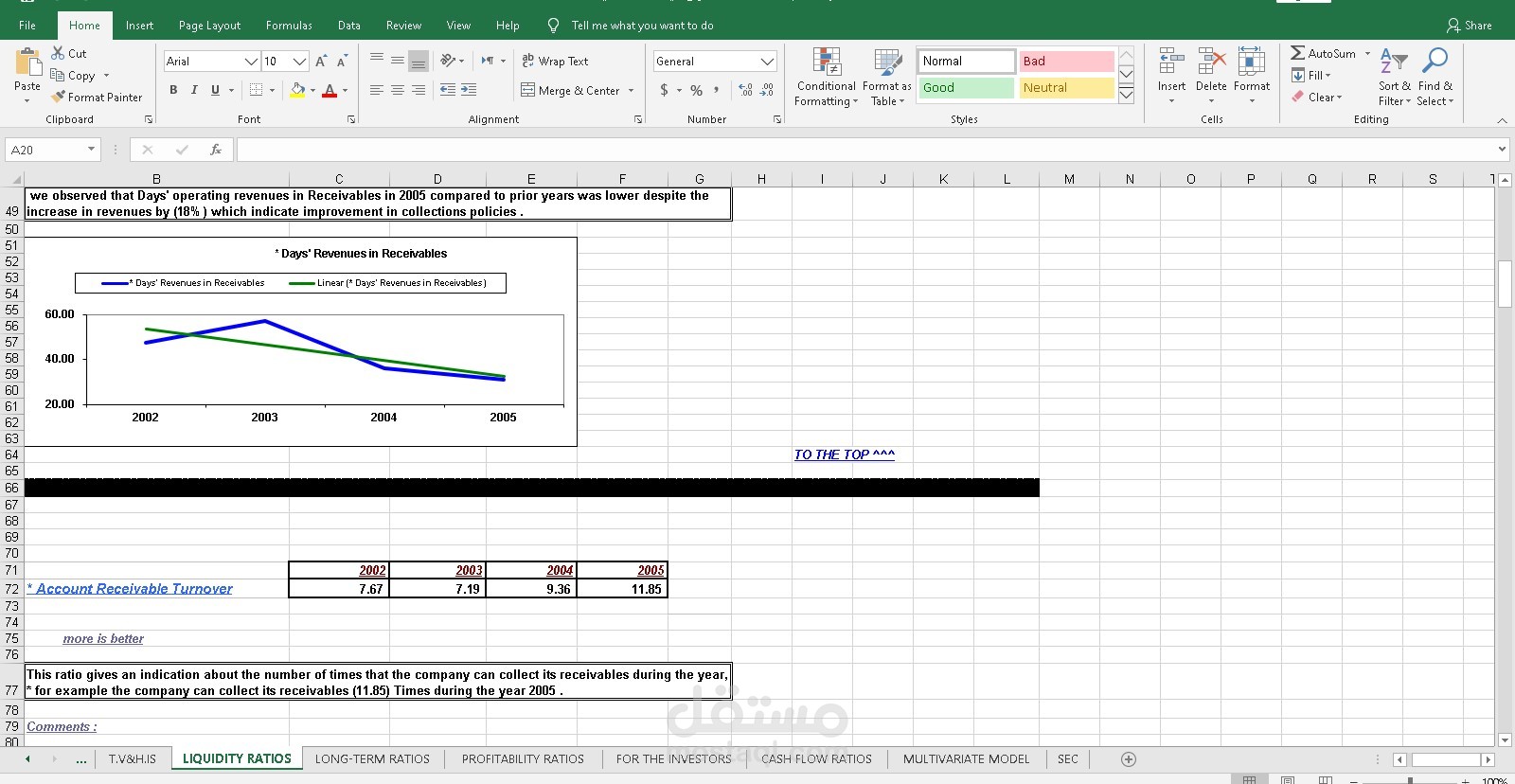Image resolution: width=1515 pixels, height=784 pixels.
Task: Open Find & Select
Action: 1435,78
